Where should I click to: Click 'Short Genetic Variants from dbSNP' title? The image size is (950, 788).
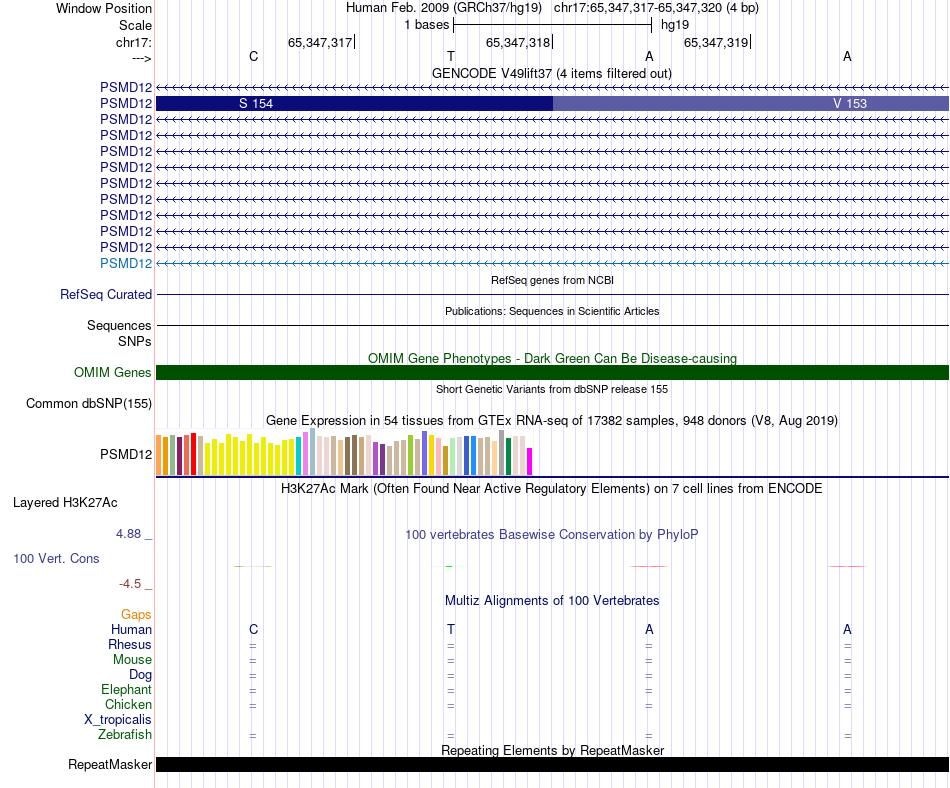pyautogui.click(x=552, y=389)
